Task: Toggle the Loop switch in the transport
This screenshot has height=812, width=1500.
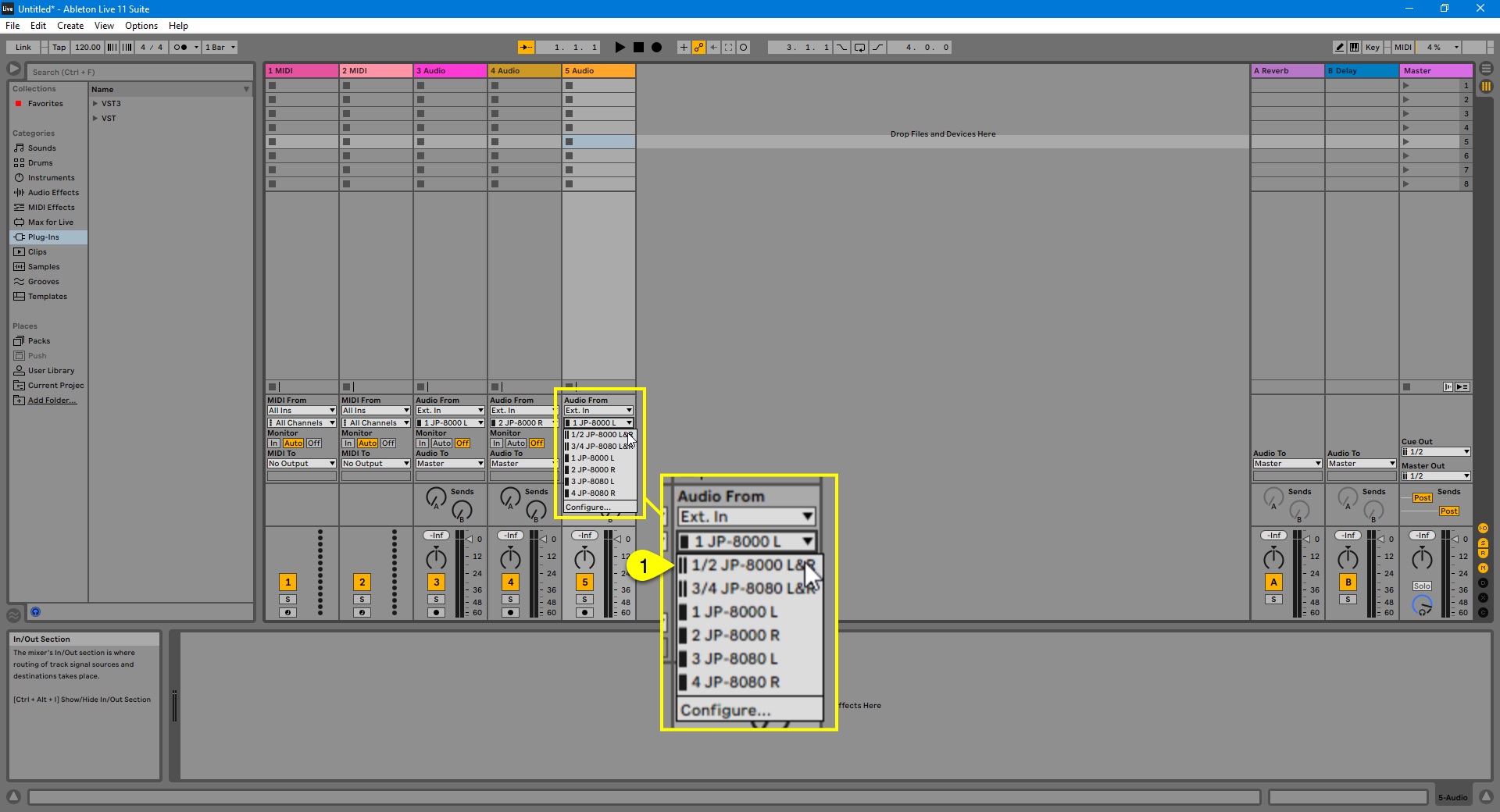Action: click(x=860, y=48)
